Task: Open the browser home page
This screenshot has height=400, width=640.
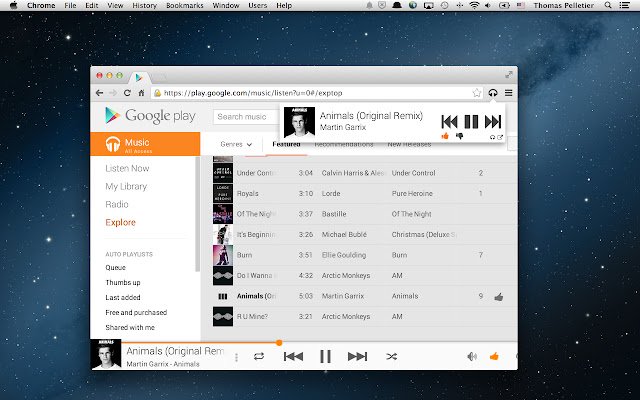Action: click(141, 93)
